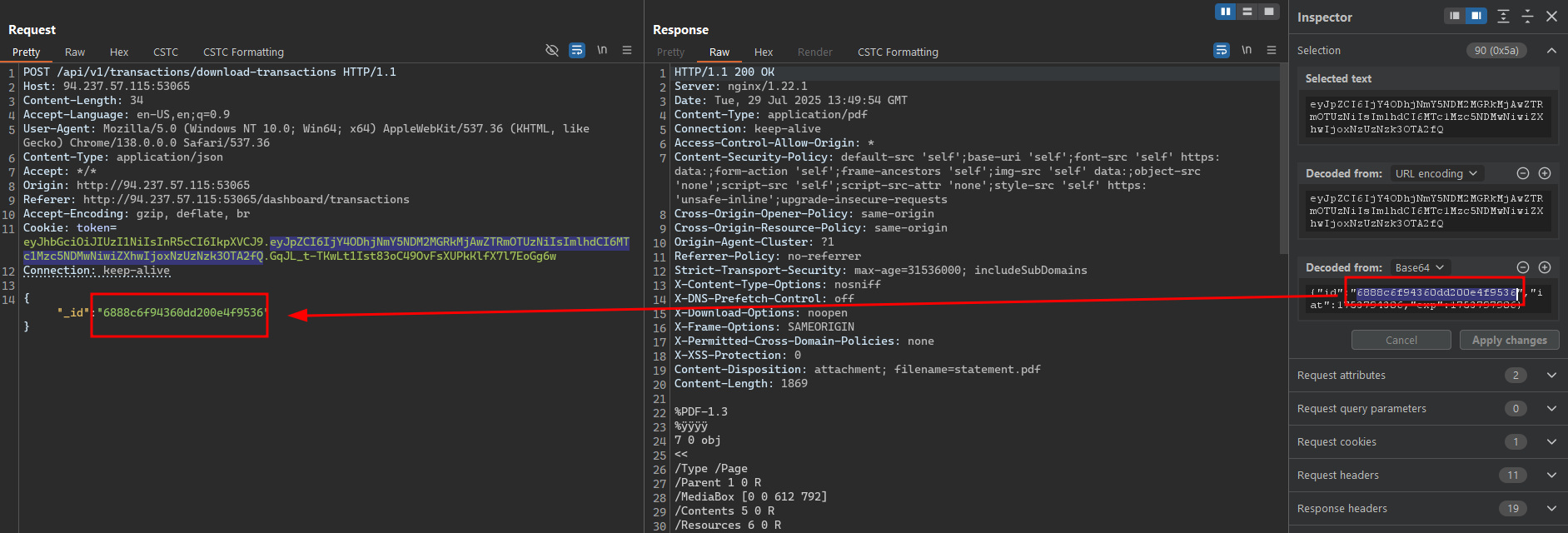Expand Request cookies section
Screen dimensions: 1568x533
pos(1551,442)
